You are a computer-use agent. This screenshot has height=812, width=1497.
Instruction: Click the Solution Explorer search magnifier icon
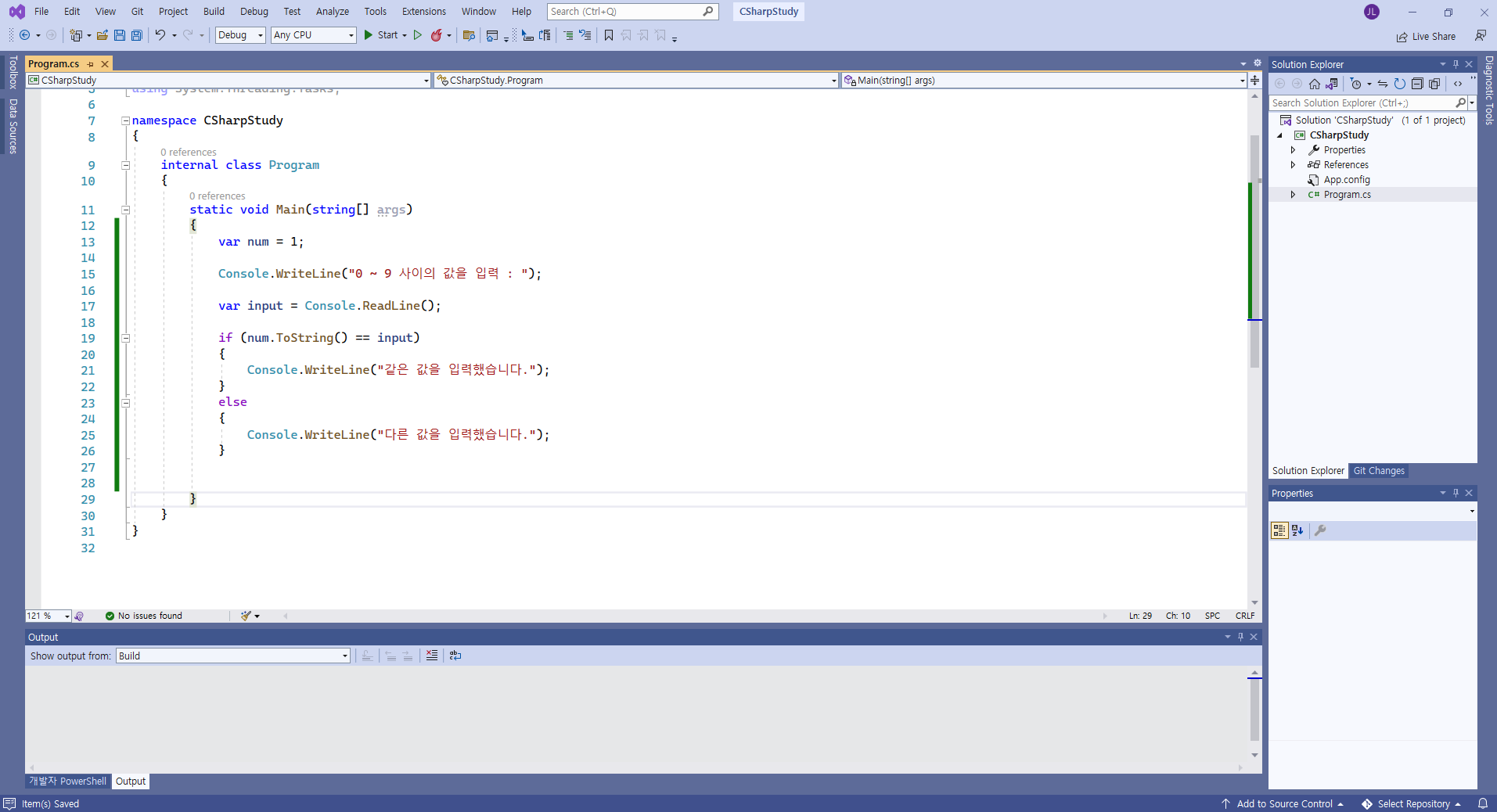pos(1460,102)
